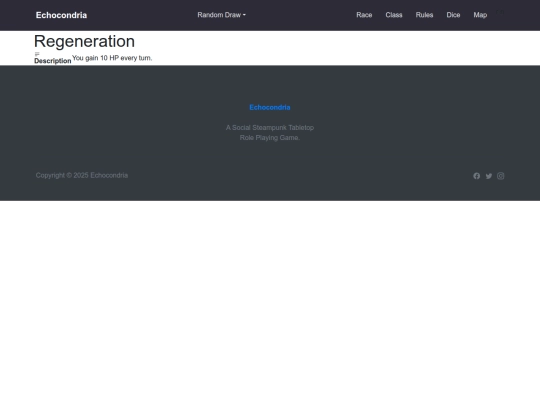Expand the Random Draw dropdown menu
540x405 pixels.
[x=221, y=15]
